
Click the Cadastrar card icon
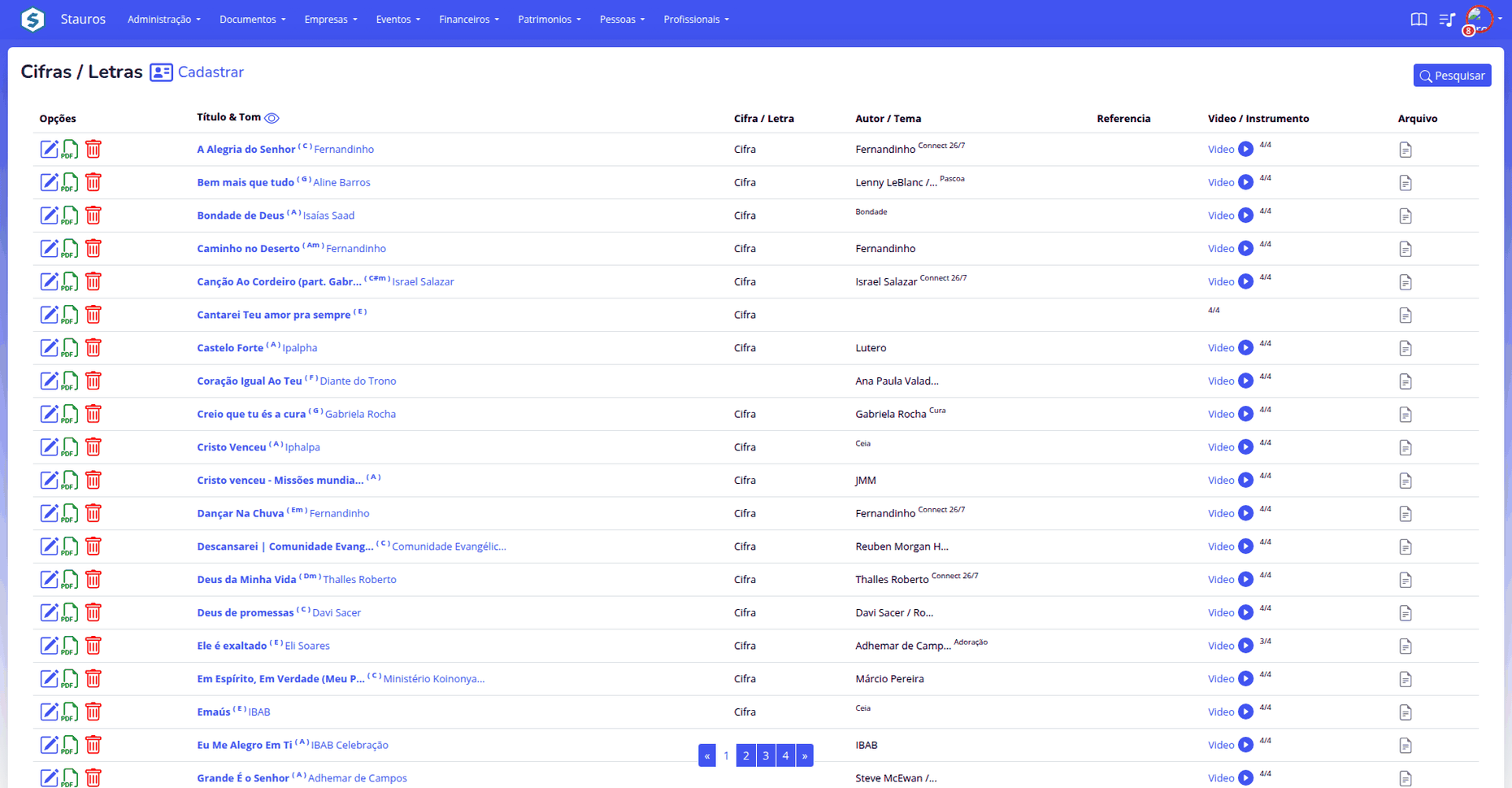click(161, 72)
